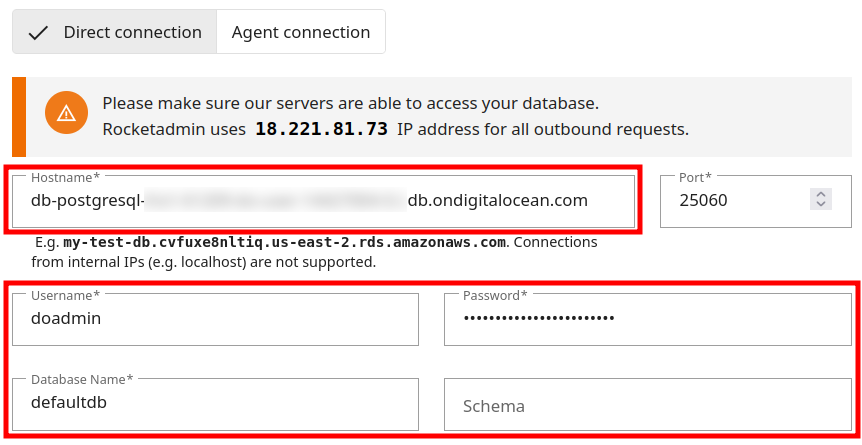Click the checkmark icon beside Direct connection
Screen dimensions: 862x445
coord(39,32)
